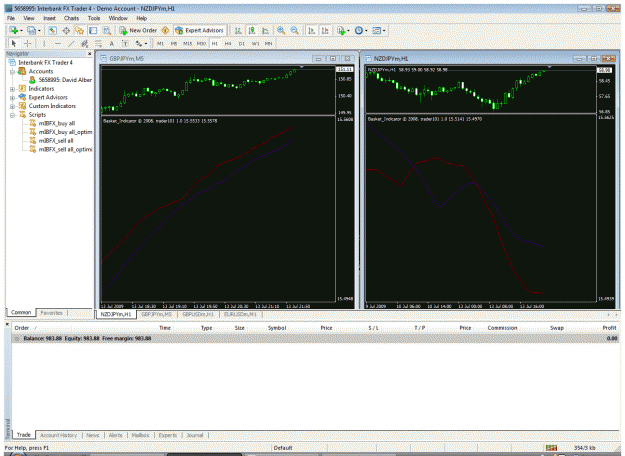The height and width of the screenshot is (456, 625).
Task: Open the Charts menu
Action: click(71, 18)
